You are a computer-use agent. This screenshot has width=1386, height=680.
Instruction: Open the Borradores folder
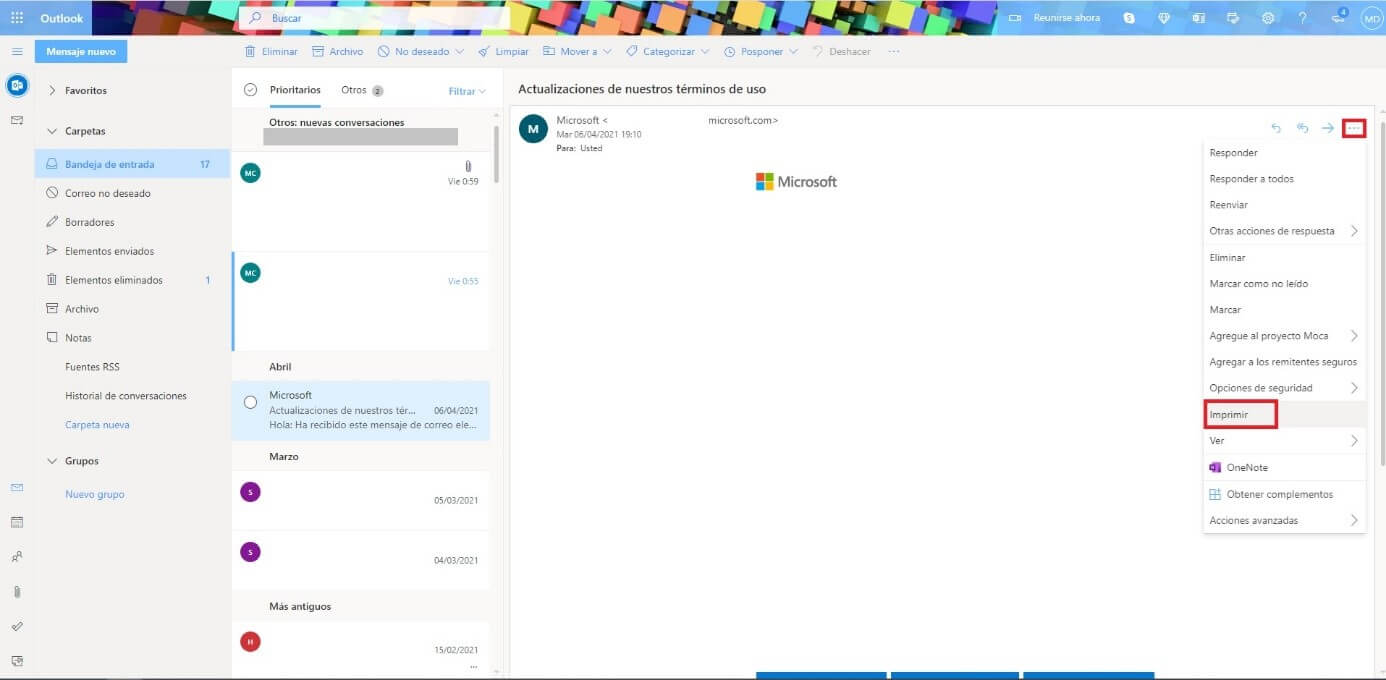pos(132,222)
